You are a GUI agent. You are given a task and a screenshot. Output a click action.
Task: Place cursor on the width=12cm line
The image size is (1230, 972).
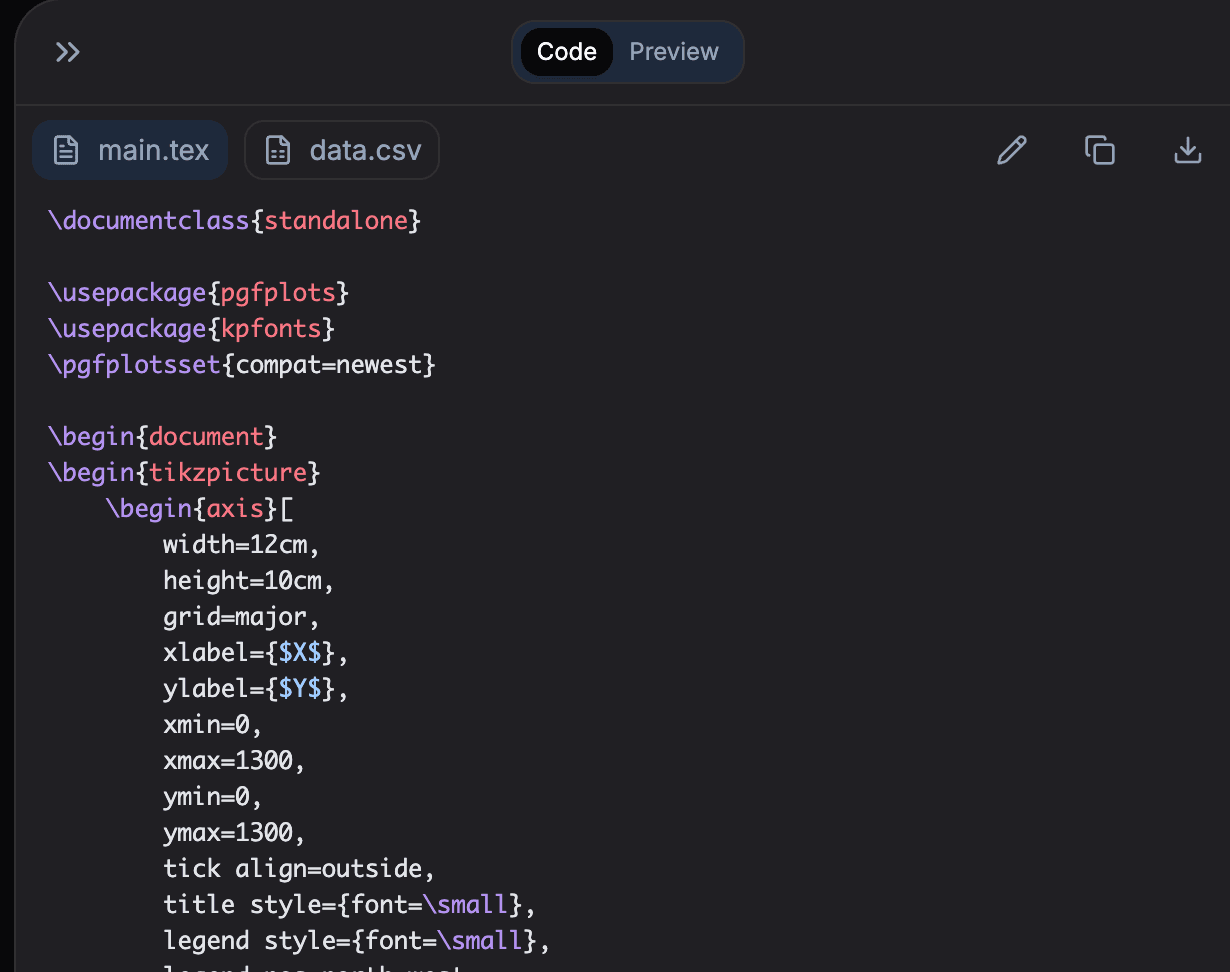[x=241, y=545]
